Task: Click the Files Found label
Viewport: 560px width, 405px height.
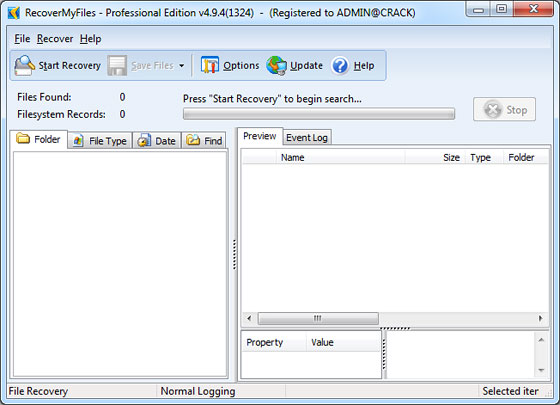Action: point(44,97)
